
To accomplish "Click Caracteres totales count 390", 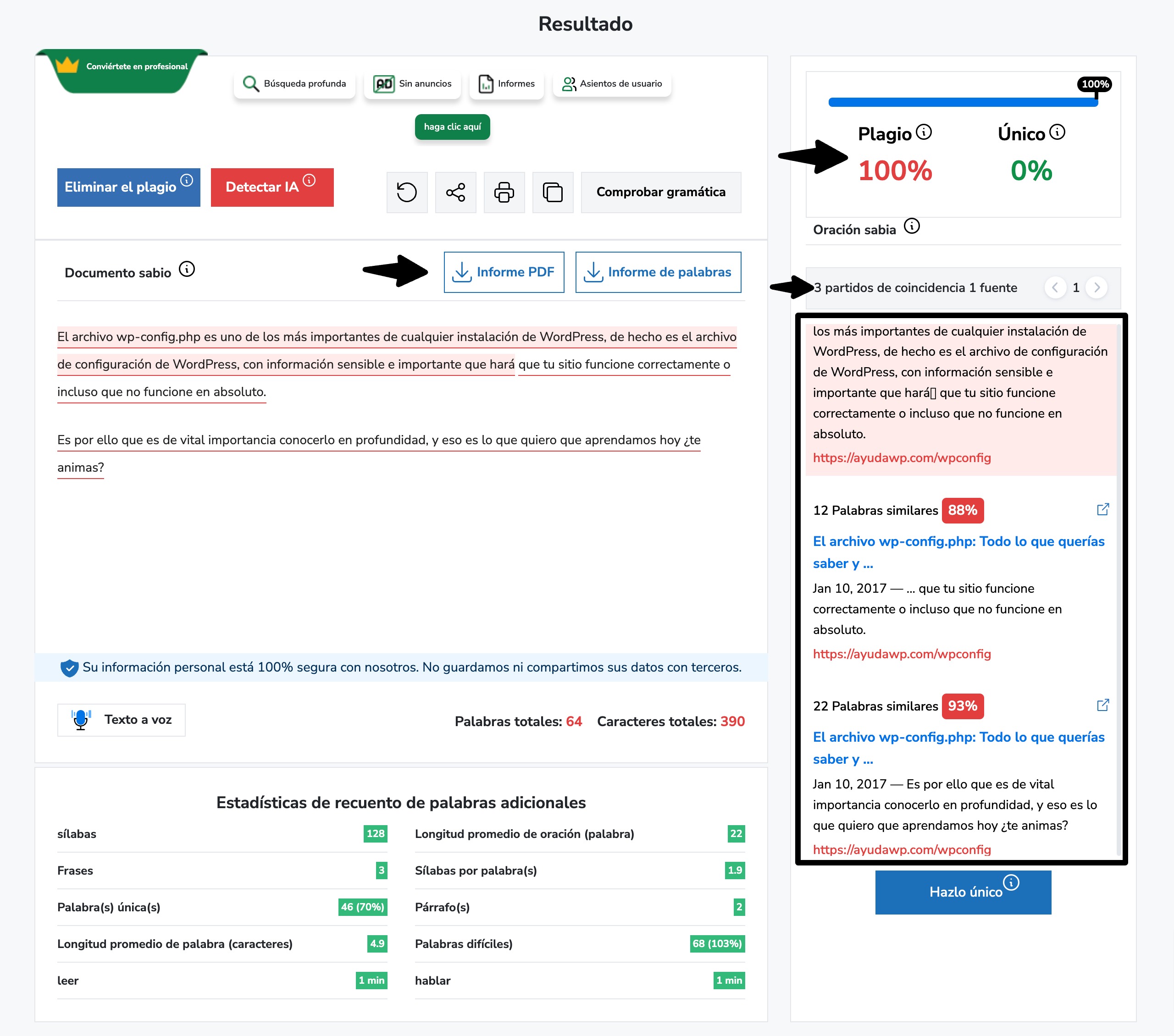I will 732,721.
